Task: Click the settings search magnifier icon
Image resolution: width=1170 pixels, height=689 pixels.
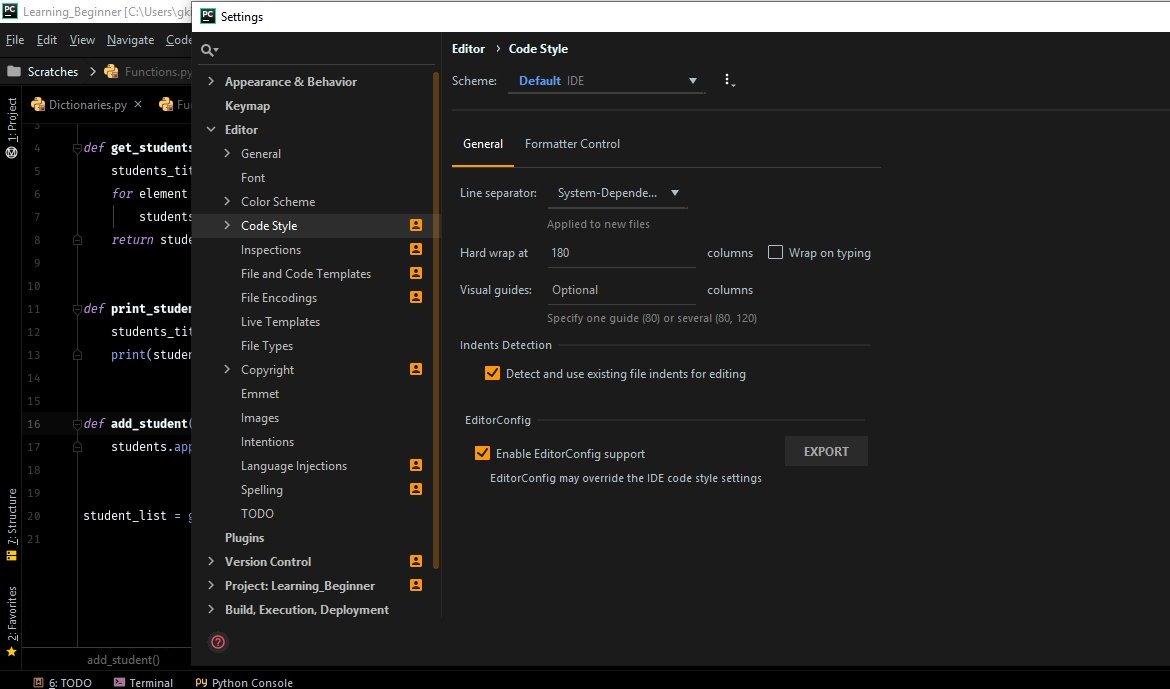Action: pos(208,50)
